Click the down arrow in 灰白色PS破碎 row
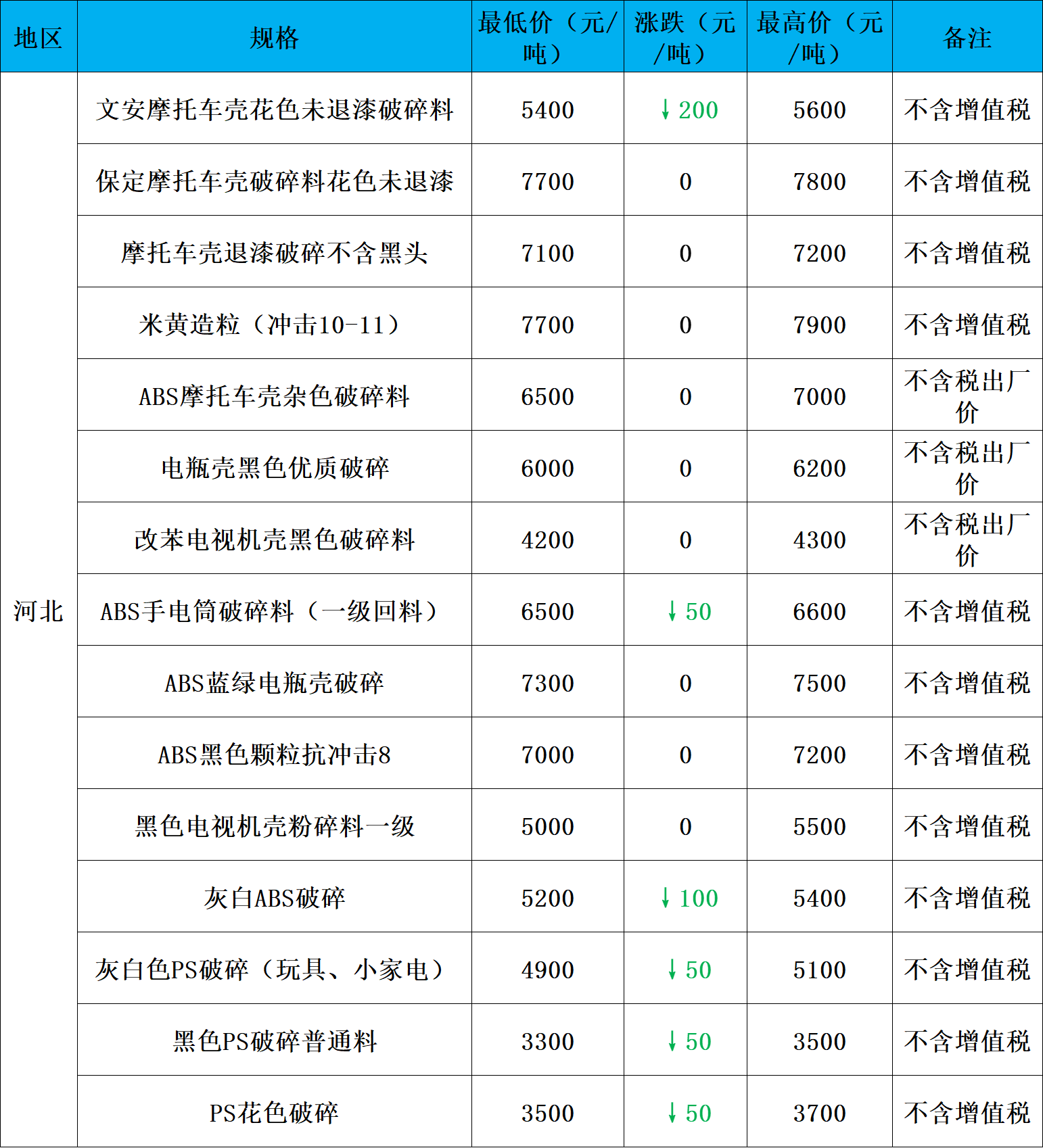This screenshot has width=1043, height=1148. point(672,970)
